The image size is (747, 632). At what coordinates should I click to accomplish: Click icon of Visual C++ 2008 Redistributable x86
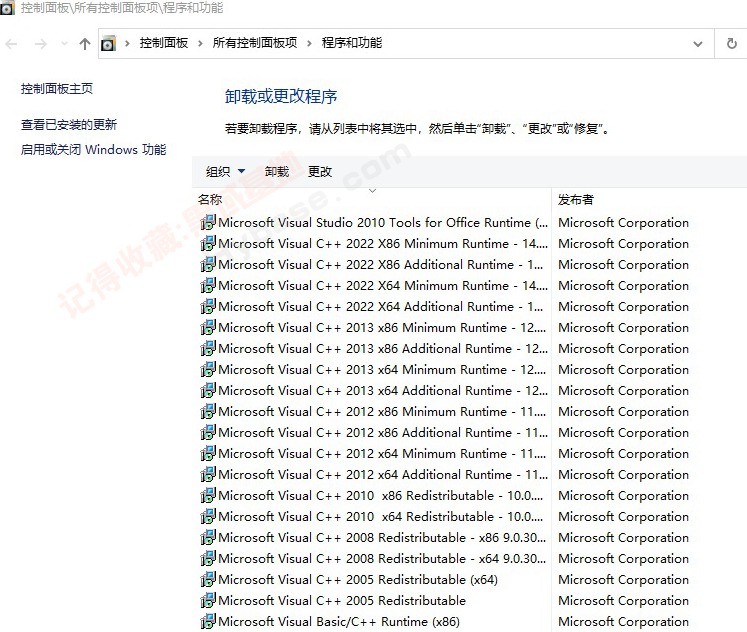click(x=208, y=537)
